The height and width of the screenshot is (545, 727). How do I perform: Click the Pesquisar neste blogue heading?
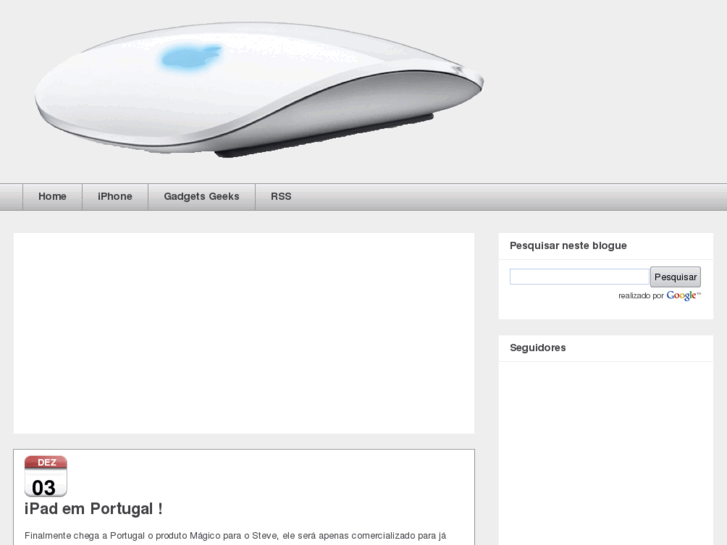tap(568, 246)
